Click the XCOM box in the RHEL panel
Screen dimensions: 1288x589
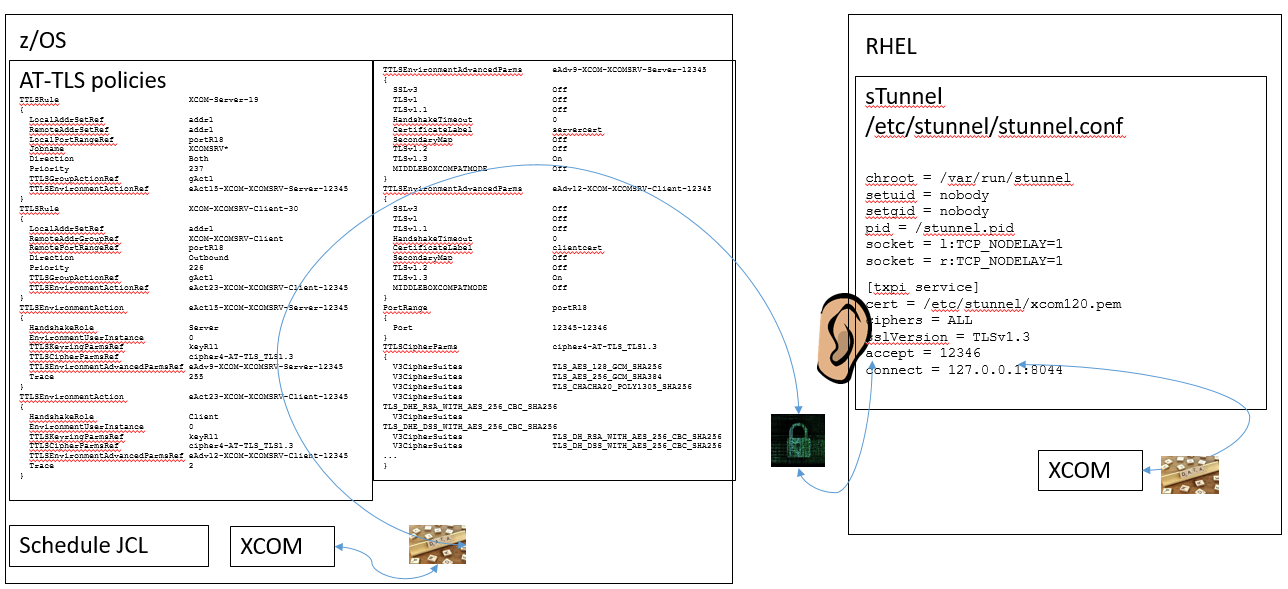(1089, 470)
